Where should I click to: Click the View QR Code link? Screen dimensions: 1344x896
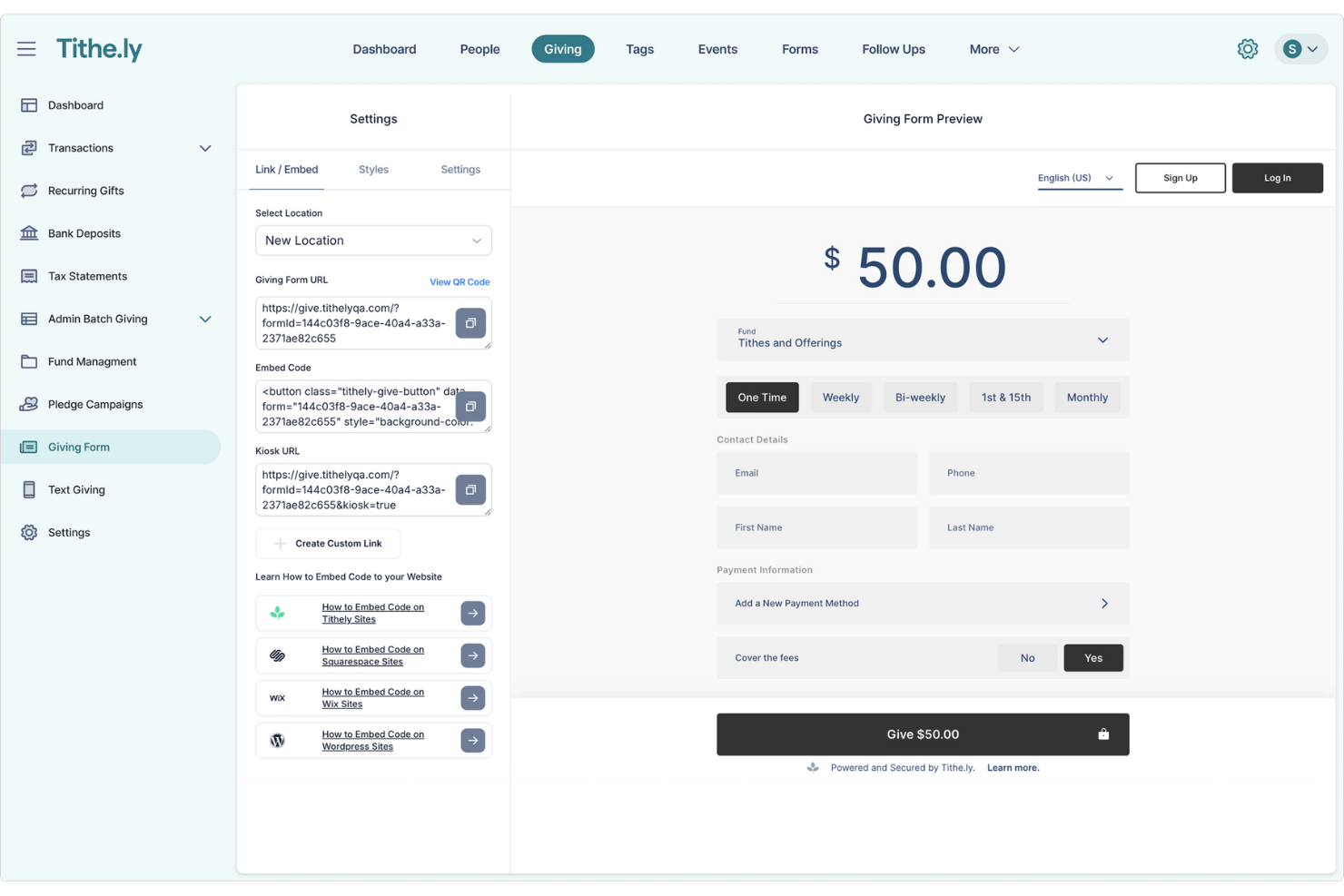point(460,281)
